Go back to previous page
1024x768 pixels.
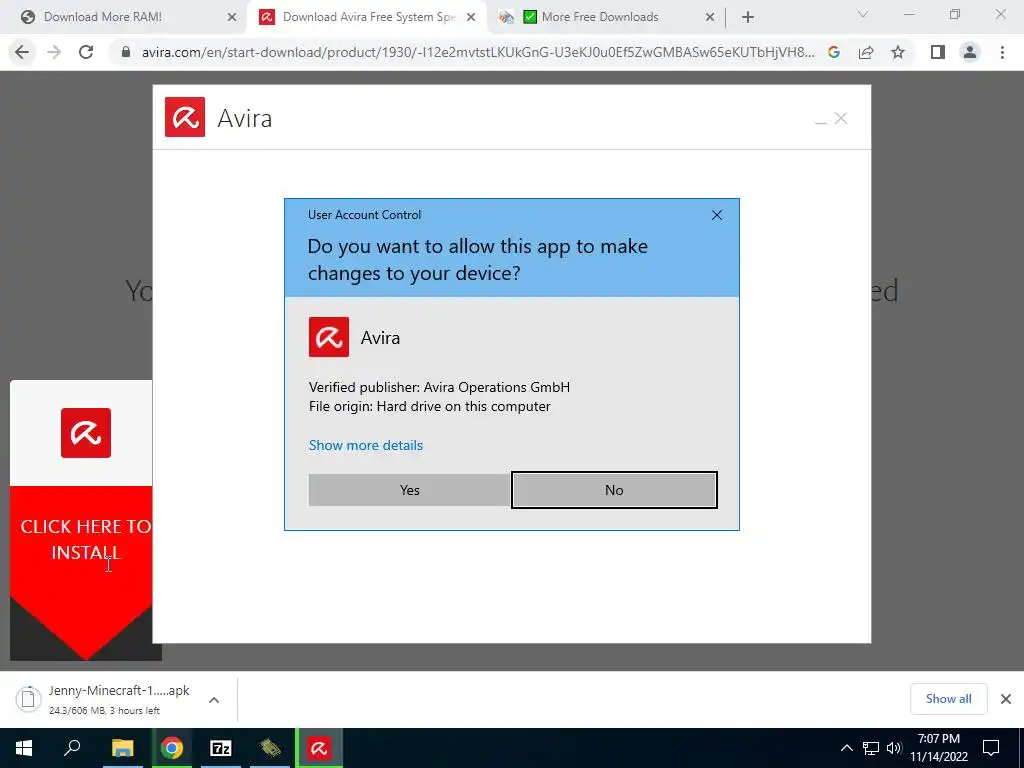(22, 52)
